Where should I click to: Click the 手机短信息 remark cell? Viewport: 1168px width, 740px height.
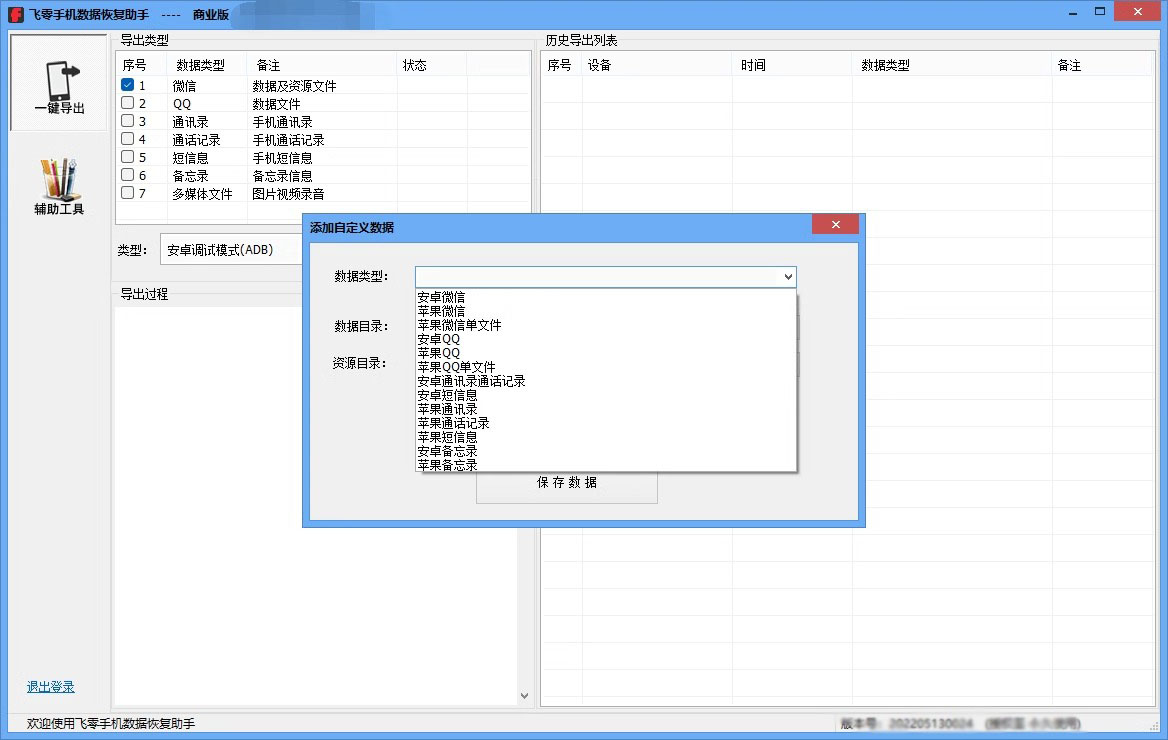(282, 158)
